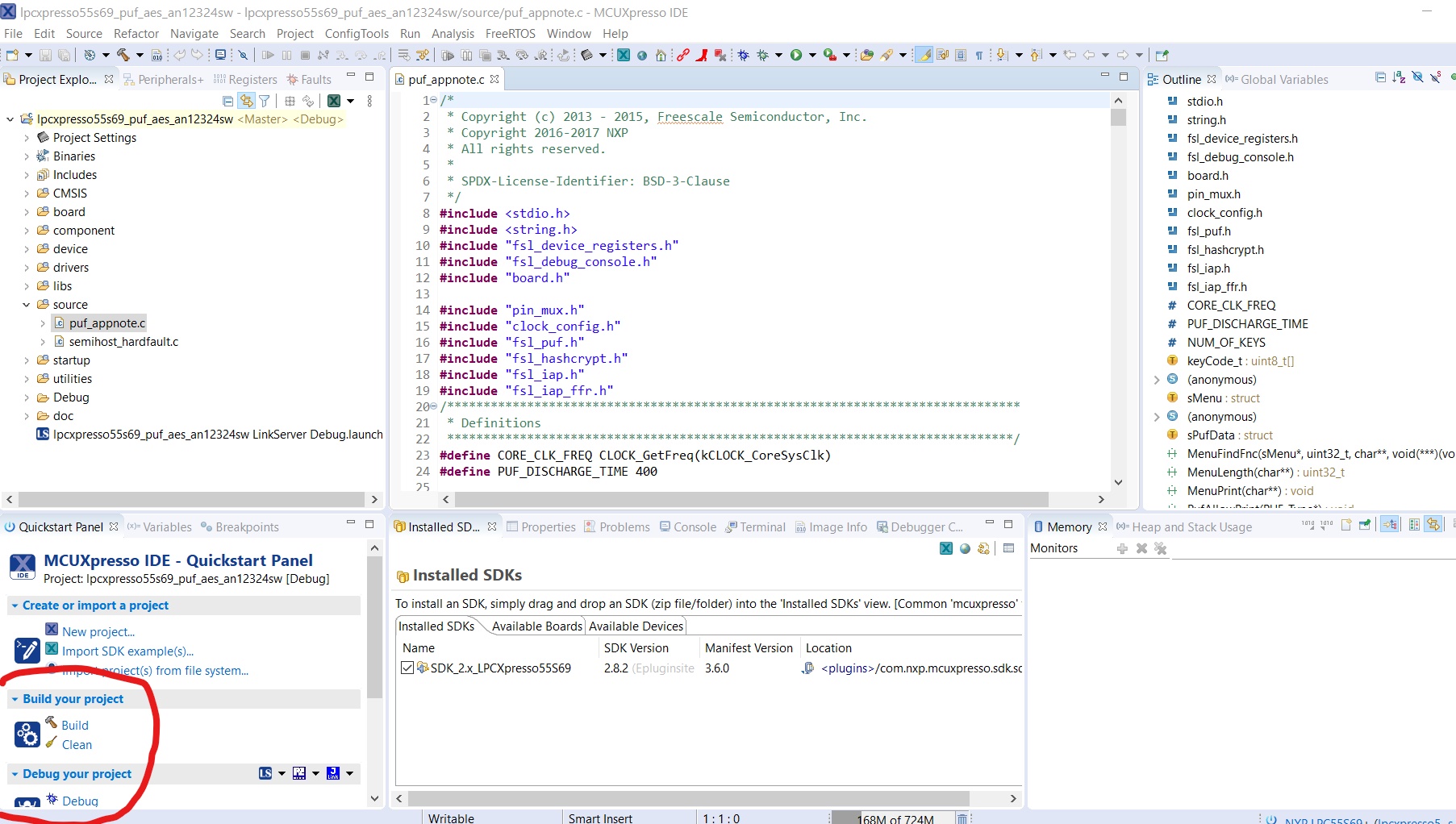Toggle Link with Editor in Project Explorer
1456x824 pixels.
(246, 101)
